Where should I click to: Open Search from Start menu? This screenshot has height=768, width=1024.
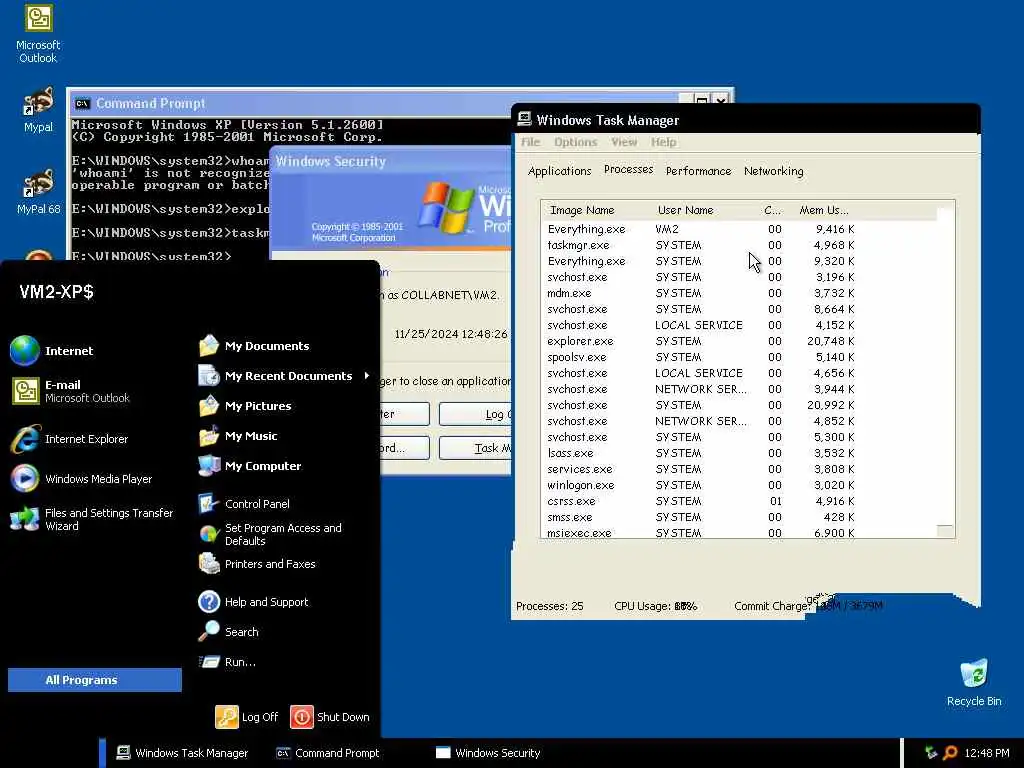click(229, 632)
